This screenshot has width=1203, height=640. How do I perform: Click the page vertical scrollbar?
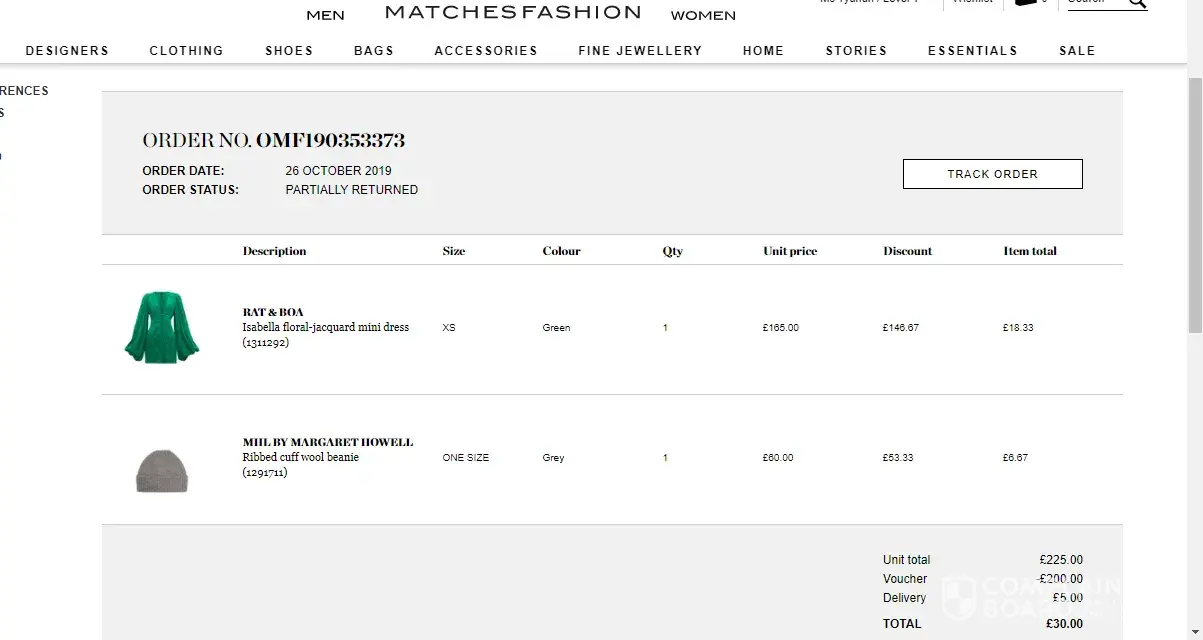tap(1194, 200)
